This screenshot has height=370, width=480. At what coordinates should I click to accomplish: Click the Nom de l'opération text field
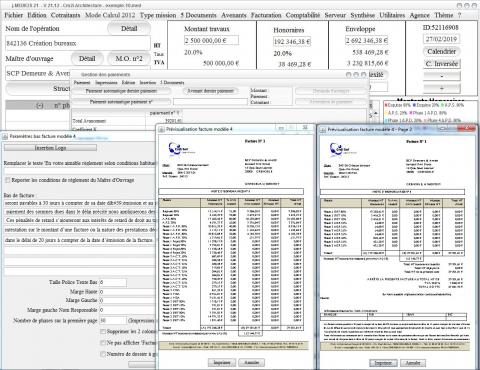pyautogui.click(x=77, y=43)
